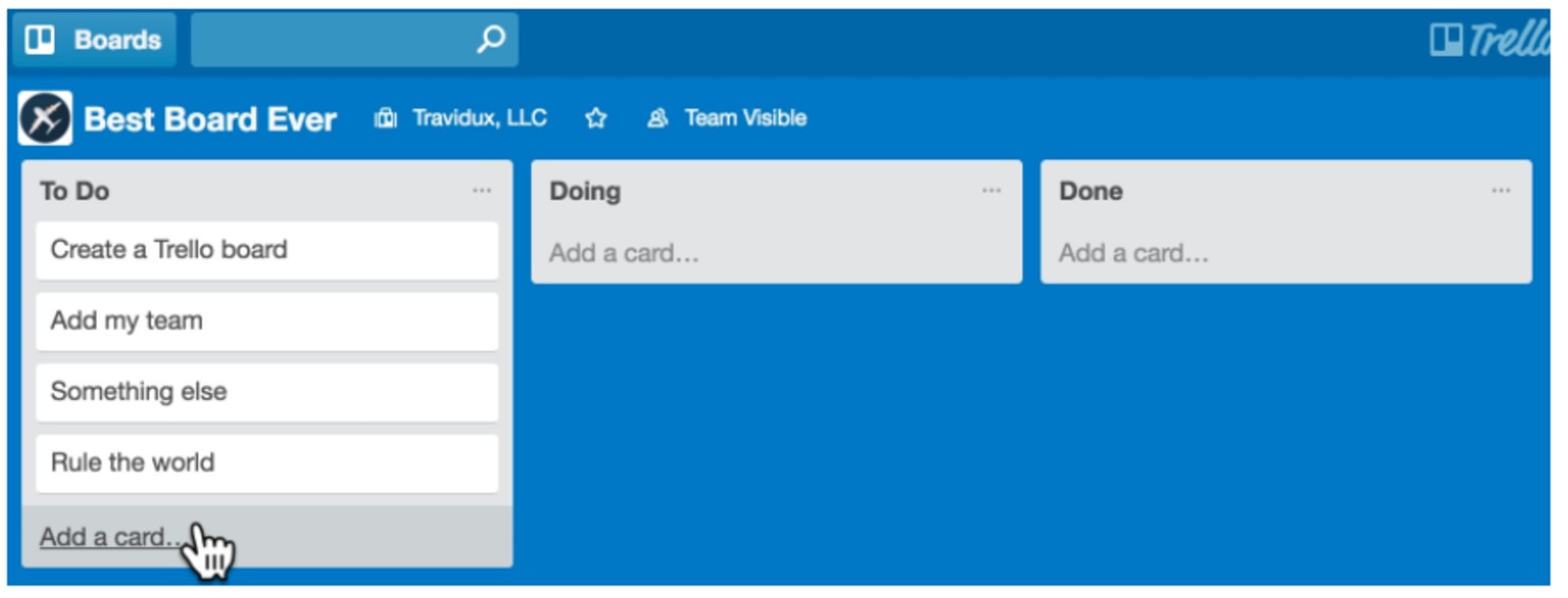Click the star icon next to Travidux, LLC
1568x598 pixels.
pyautogui.click(x=596, y=119)
